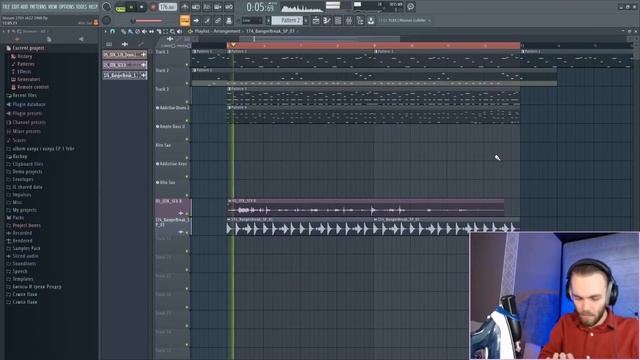640x360 pixels.
Task: Click the stamp icon left of snap selector
Action: (229, 20)
